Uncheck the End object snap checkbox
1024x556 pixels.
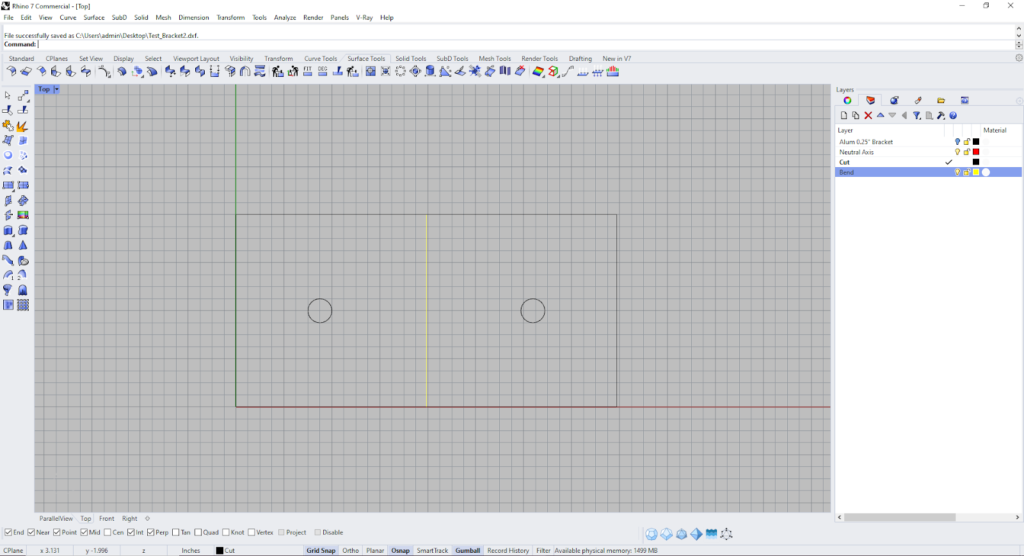coord(8,532)
